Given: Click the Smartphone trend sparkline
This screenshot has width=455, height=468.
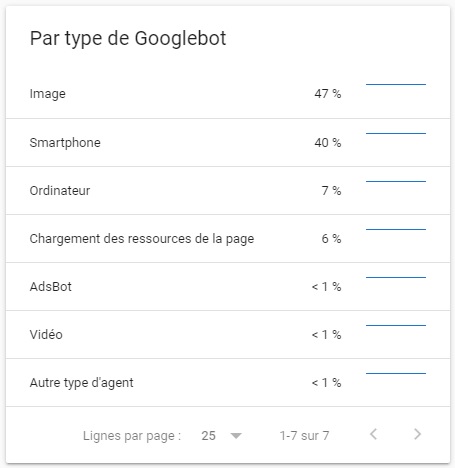Looking at the screenshot, I should tap(396, 133).
